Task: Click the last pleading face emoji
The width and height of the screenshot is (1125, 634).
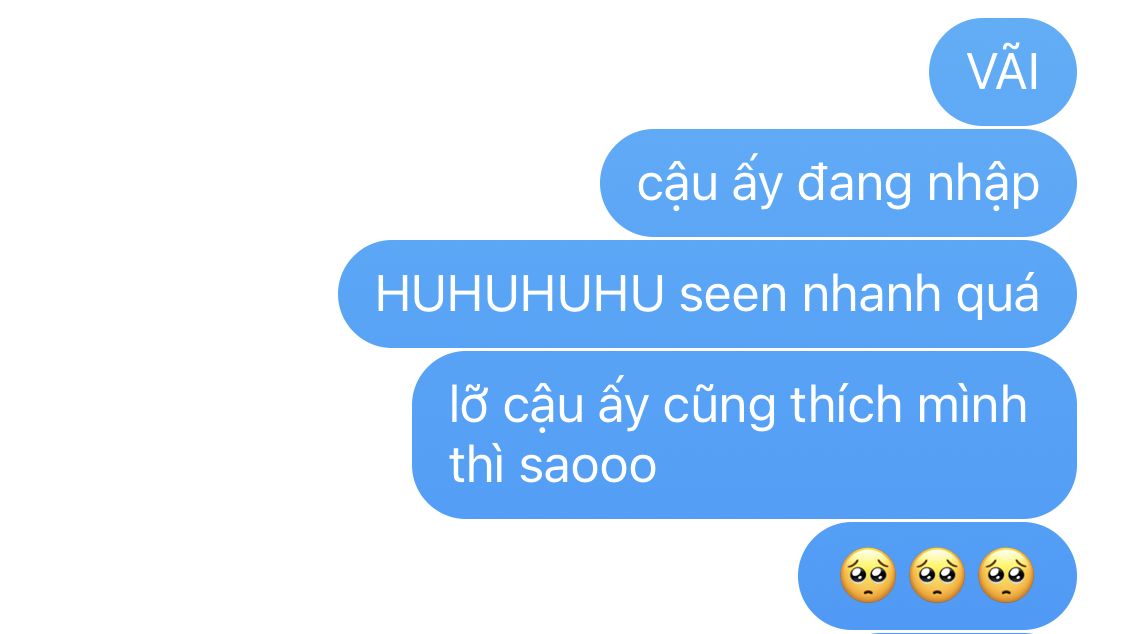Action: pos(1006,575)
